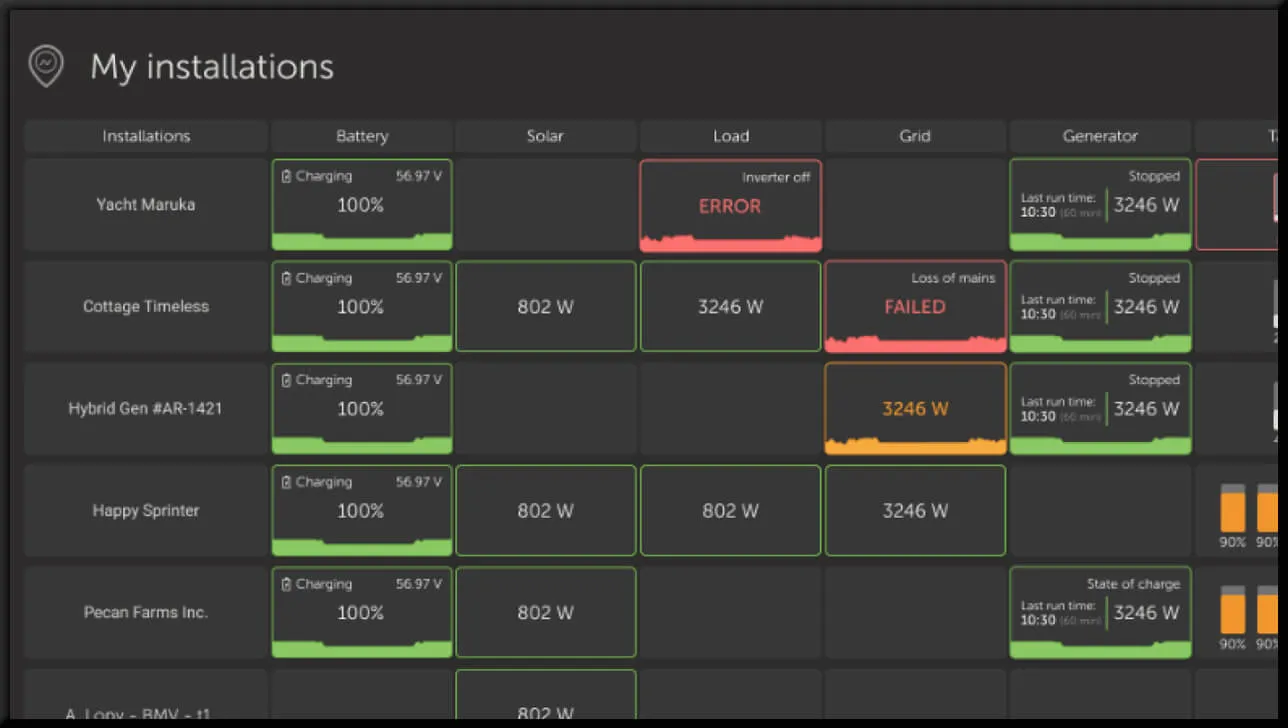
Task: Click the battery charge icon for Happy Sprinter
Action: pos(286,481)
